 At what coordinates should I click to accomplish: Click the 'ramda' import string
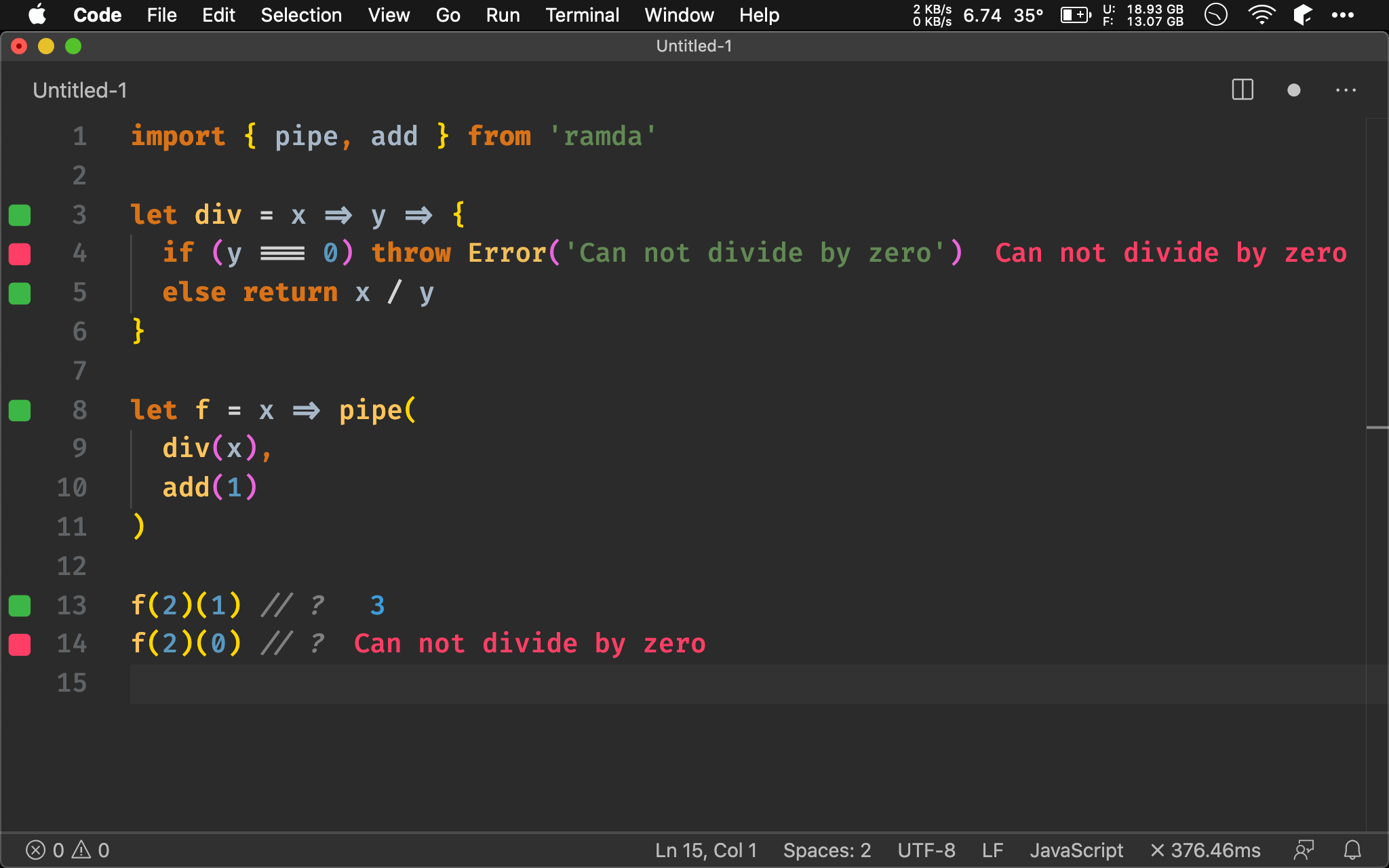602,136
